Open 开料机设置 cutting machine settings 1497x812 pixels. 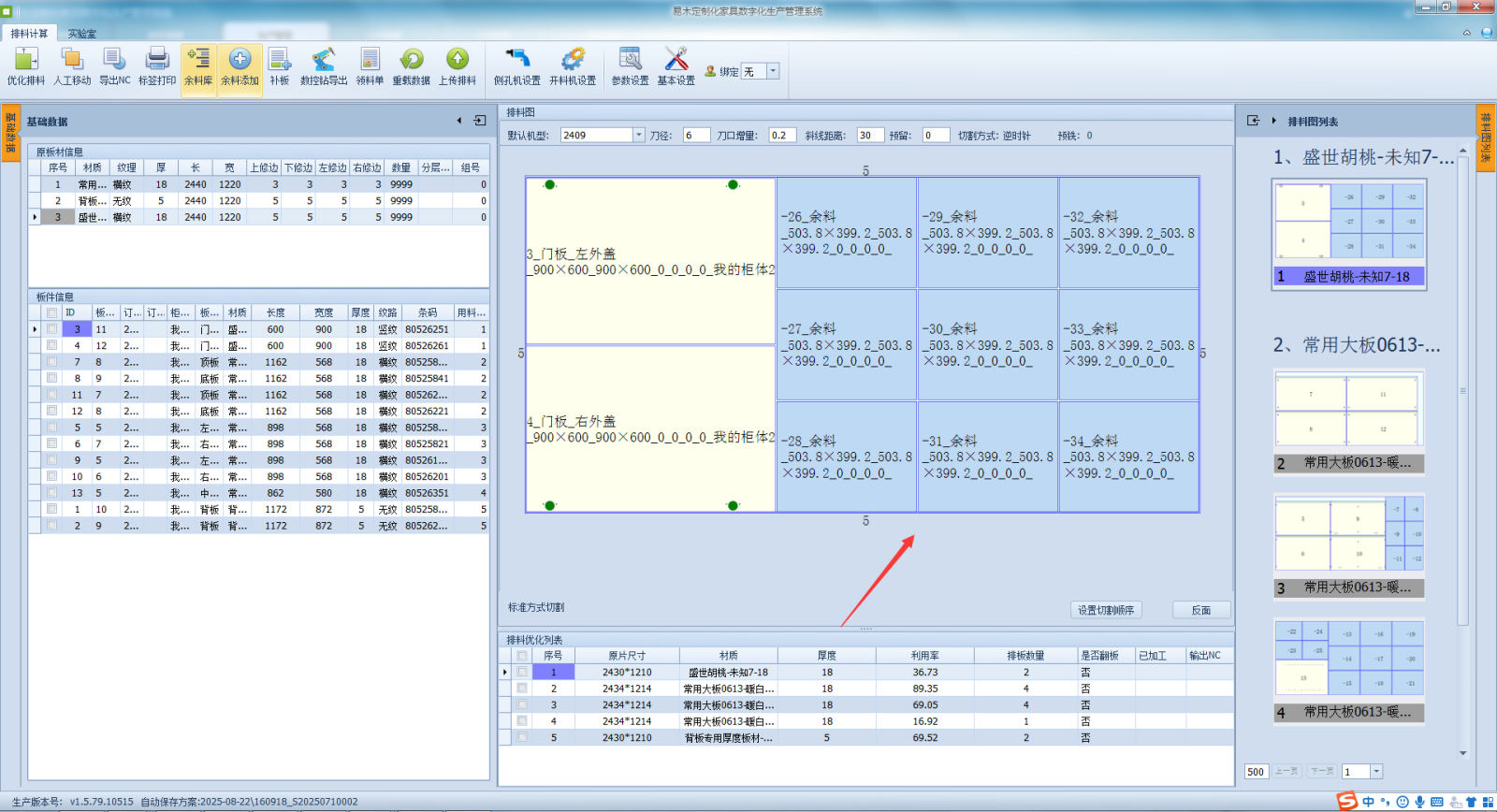573,66
